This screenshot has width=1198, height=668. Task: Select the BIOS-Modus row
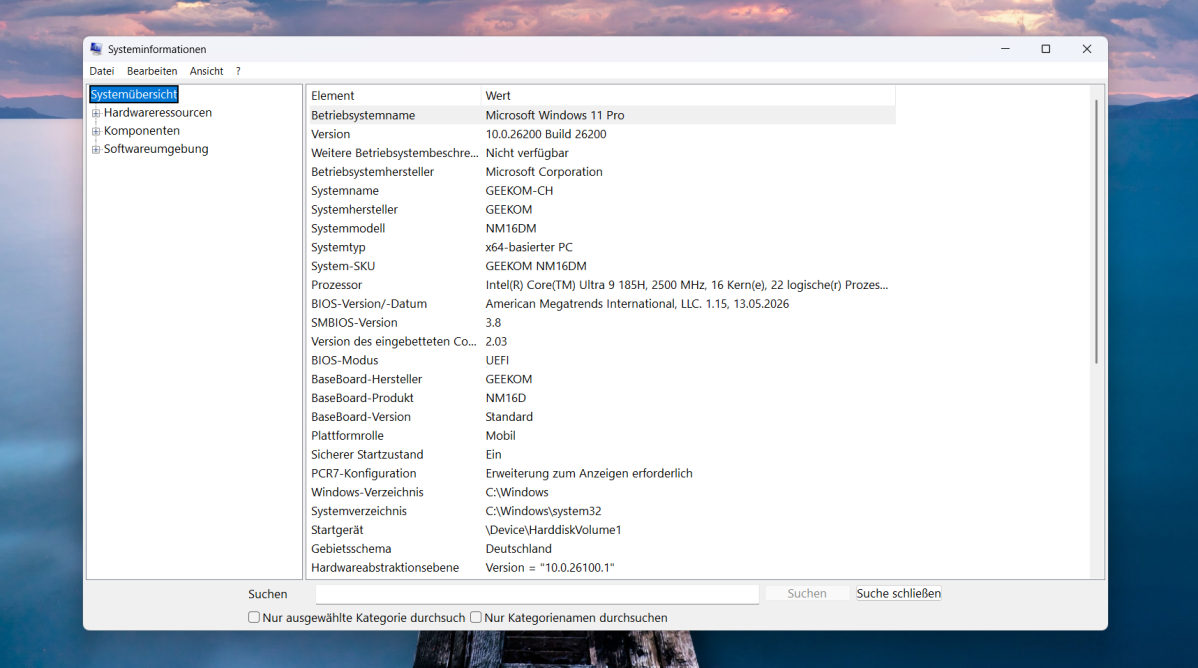click(x=601, y=360)
